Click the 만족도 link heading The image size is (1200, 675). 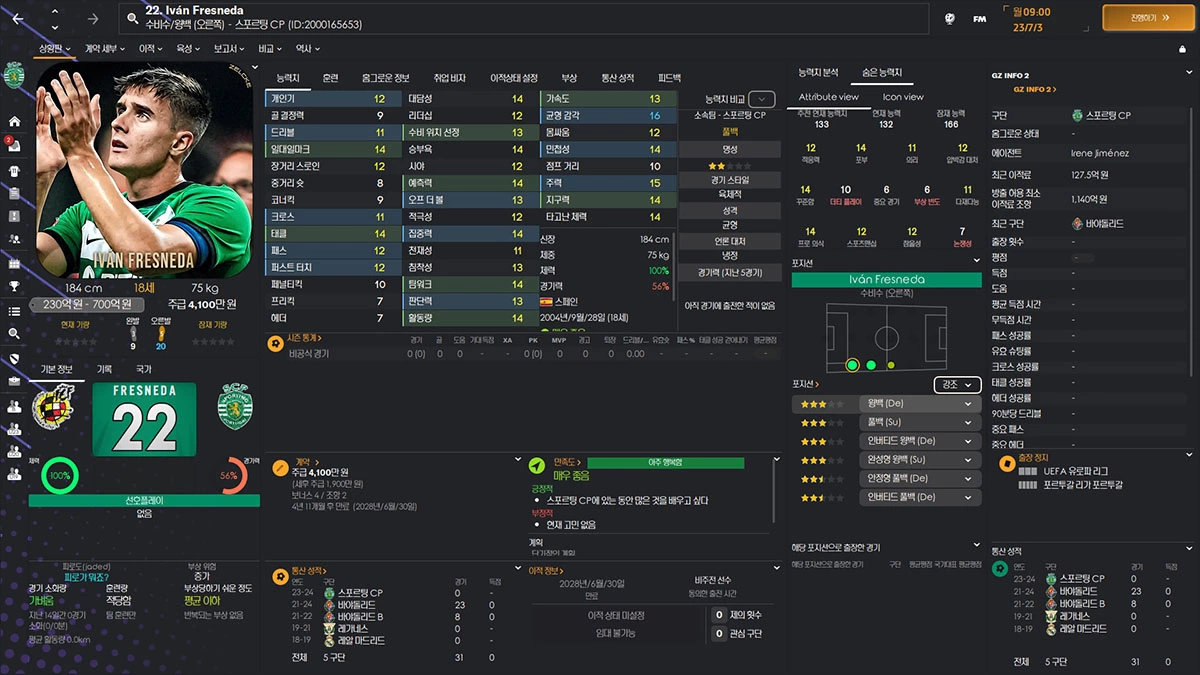[568, 462]
